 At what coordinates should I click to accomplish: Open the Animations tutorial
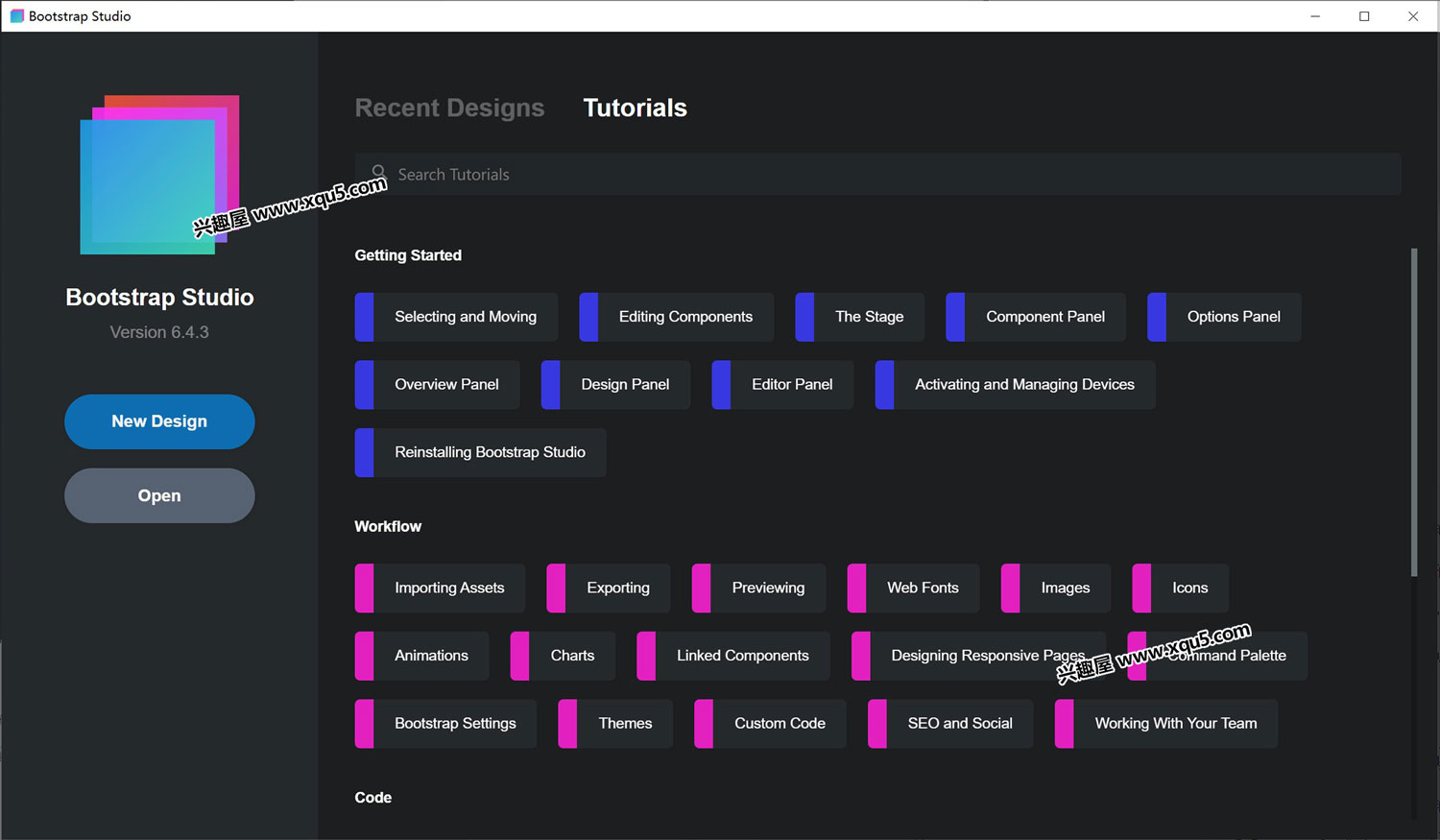[x=421, y=656]
